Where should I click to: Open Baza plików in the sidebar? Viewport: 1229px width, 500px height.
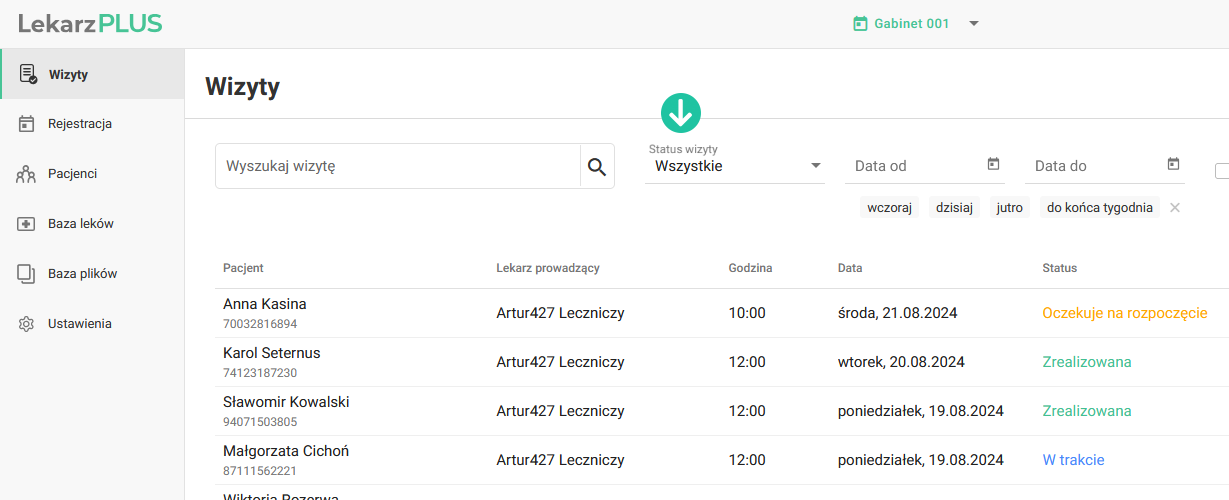[x=82, y=274]
